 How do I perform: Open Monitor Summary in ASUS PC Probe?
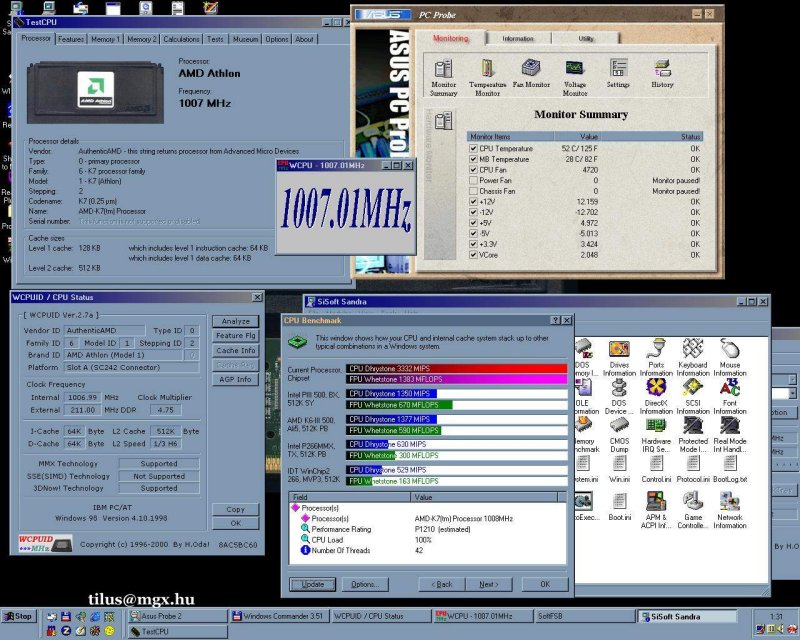point(443,78)
